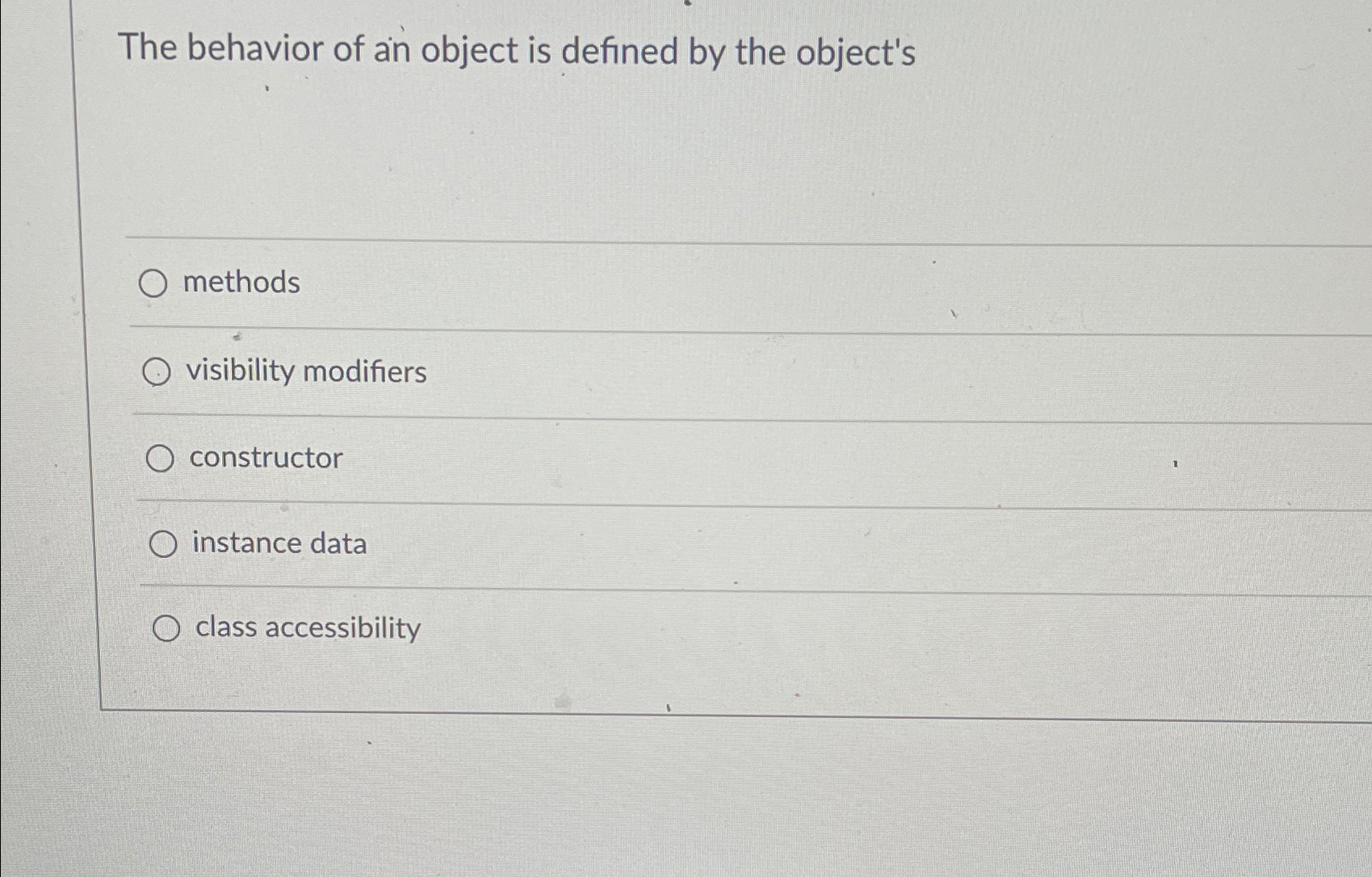Viewport: 1372px width, 877px height.
Task: Click the question title text
Action: 515,52
